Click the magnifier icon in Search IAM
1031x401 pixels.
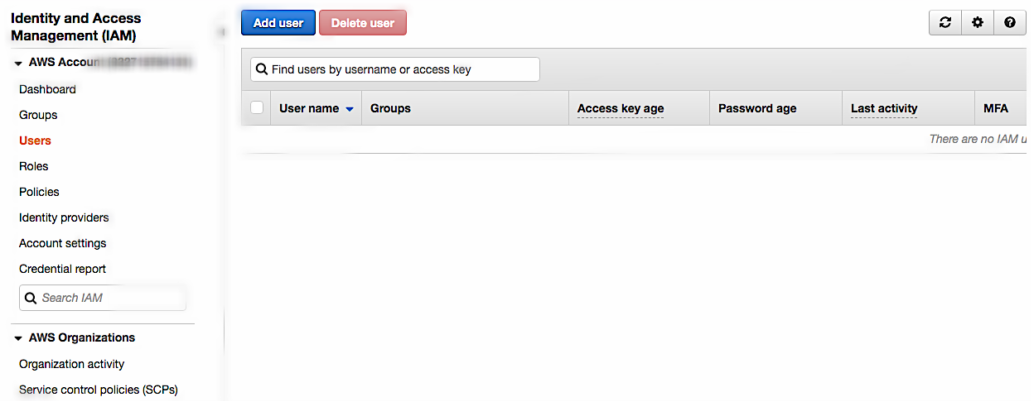coord(31,298)
